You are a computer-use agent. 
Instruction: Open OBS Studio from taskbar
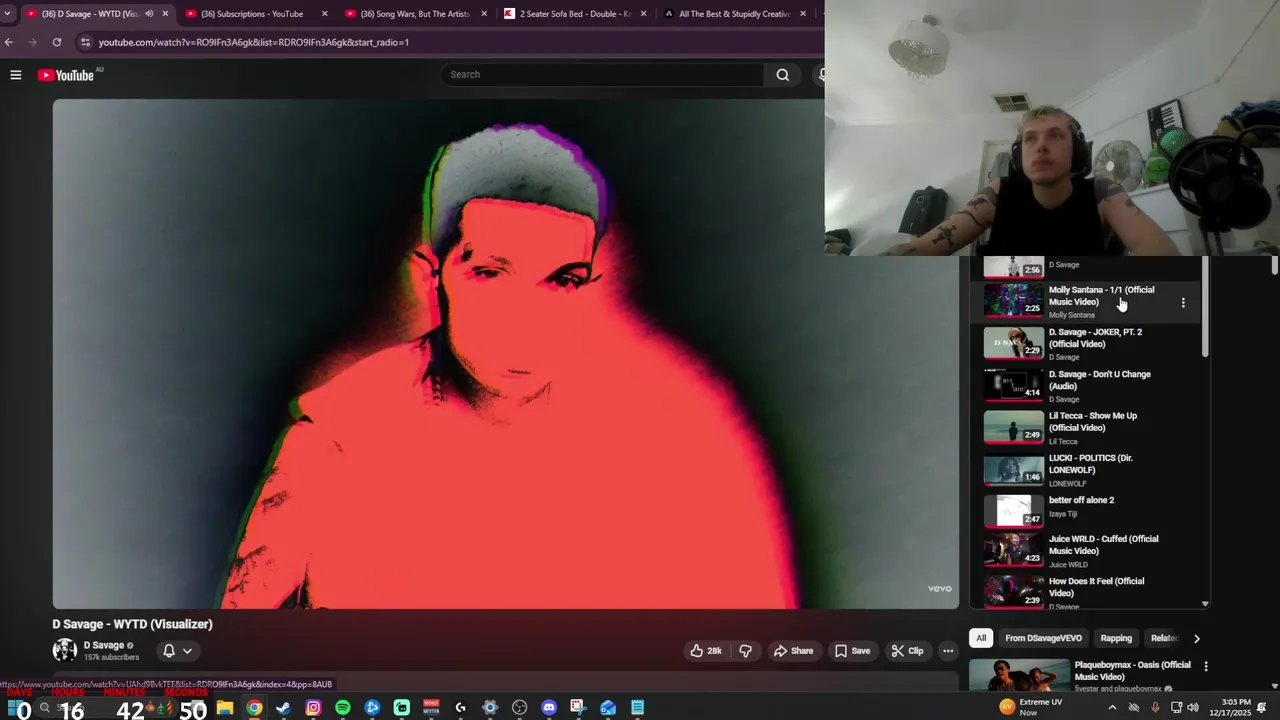point(519,708)
